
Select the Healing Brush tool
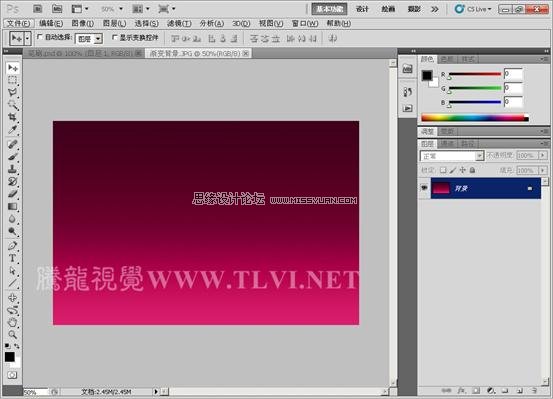coord(13,144)
